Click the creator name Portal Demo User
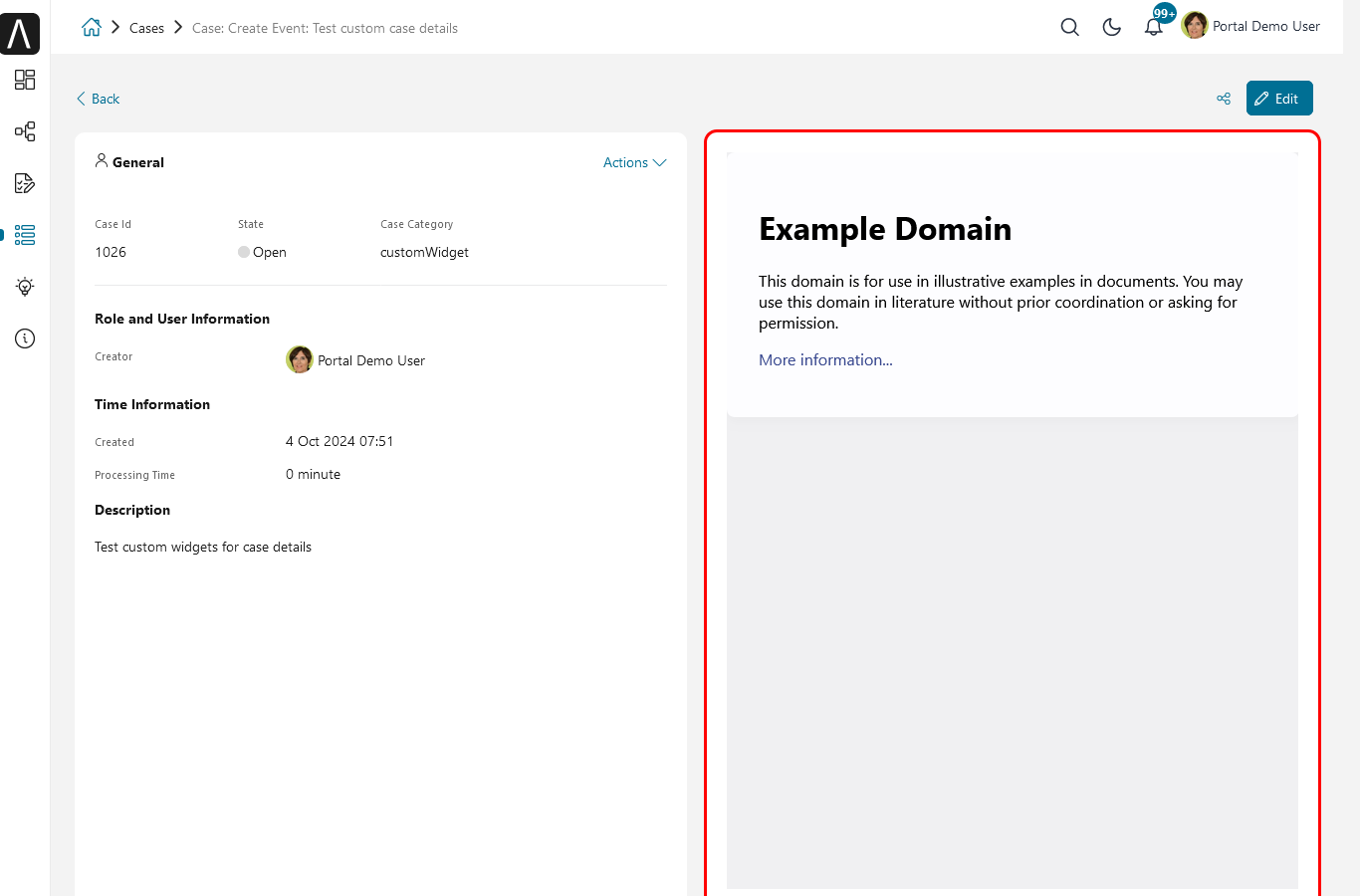 (x=371, y=360)
